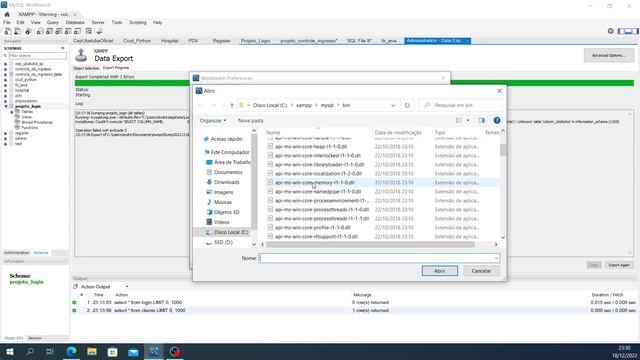This screenshot has height=360, width=640.
Task: Click the help question-mark icon in dialog
Action: [496, 120]
